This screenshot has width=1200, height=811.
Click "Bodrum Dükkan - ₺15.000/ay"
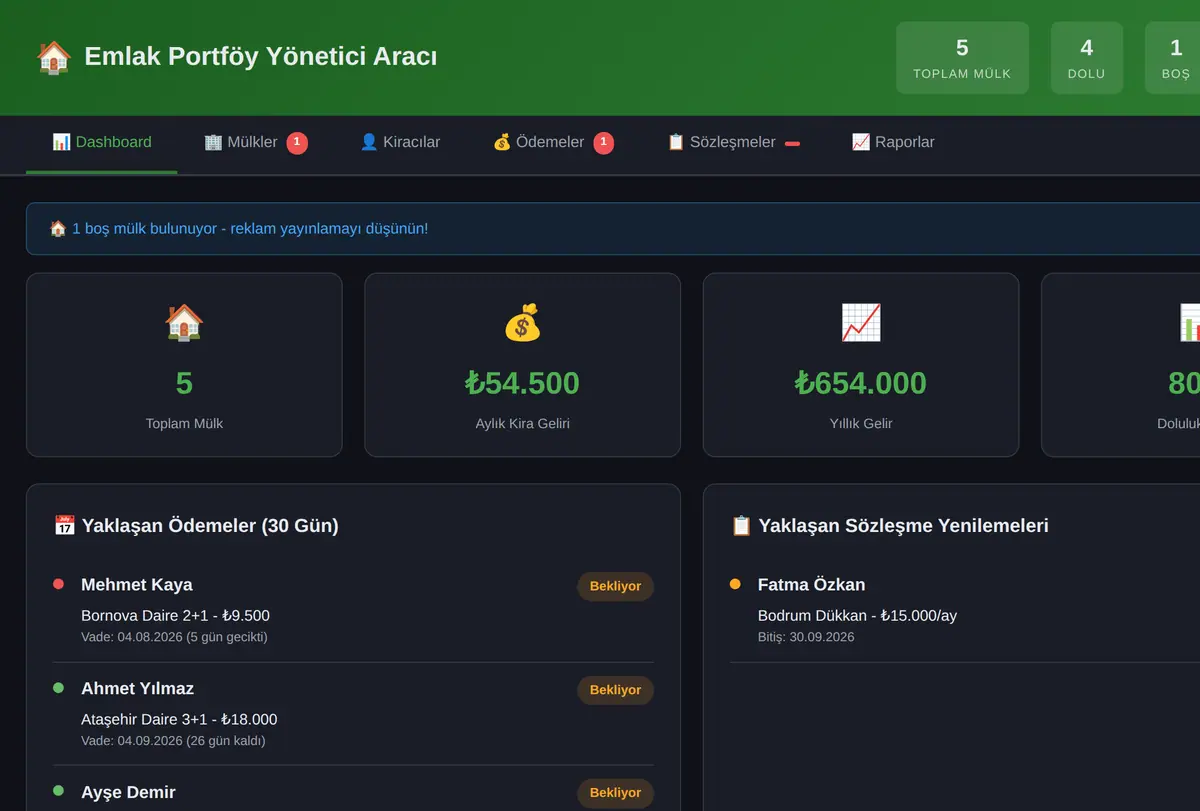coord(857,616)
